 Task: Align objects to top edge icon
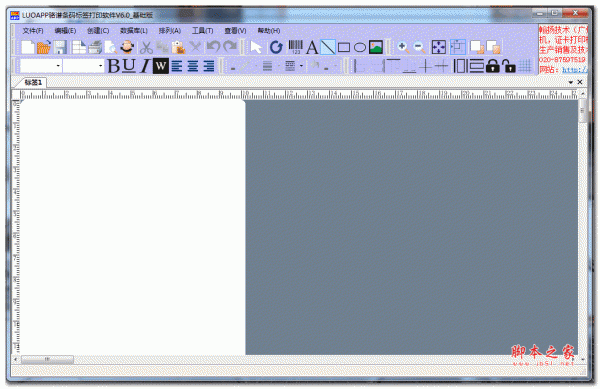click(393, 66)
